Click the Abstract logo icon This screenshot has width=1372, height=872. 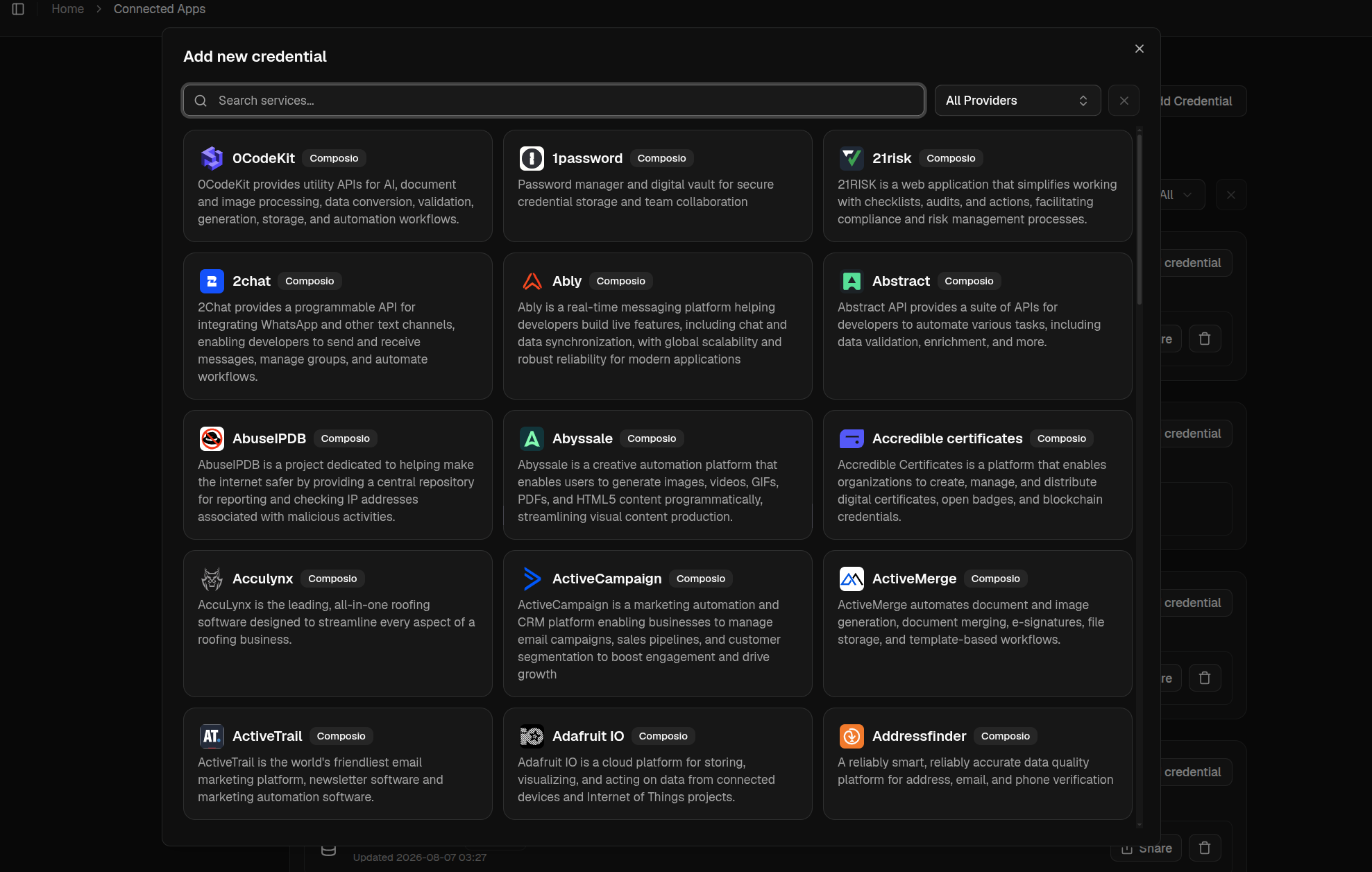852,281
